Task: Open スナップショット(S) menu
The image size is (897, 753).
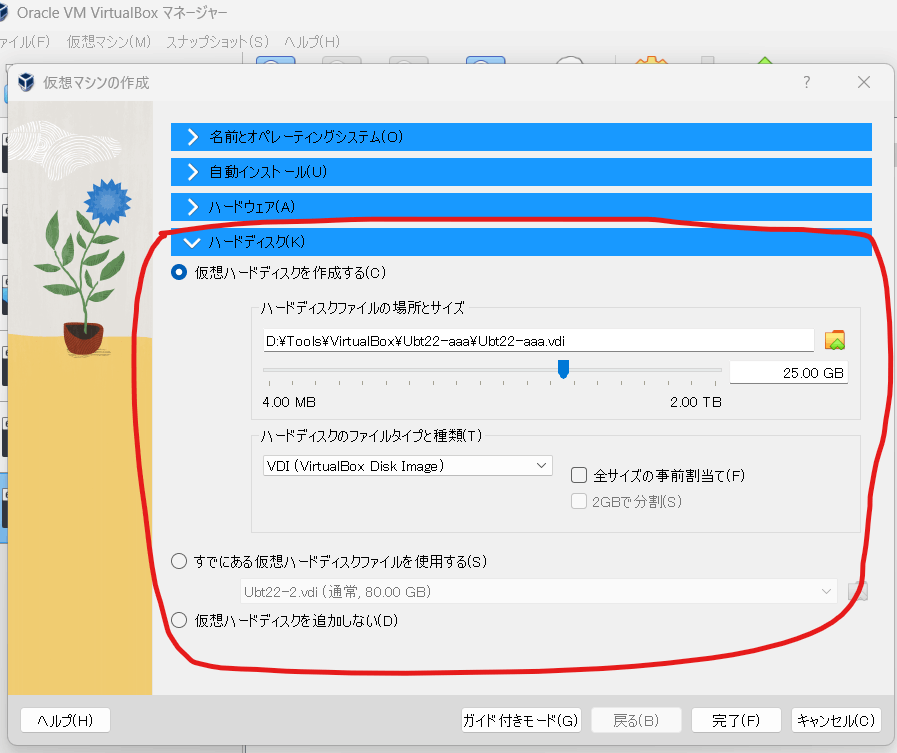Action: tap(217, 42)
